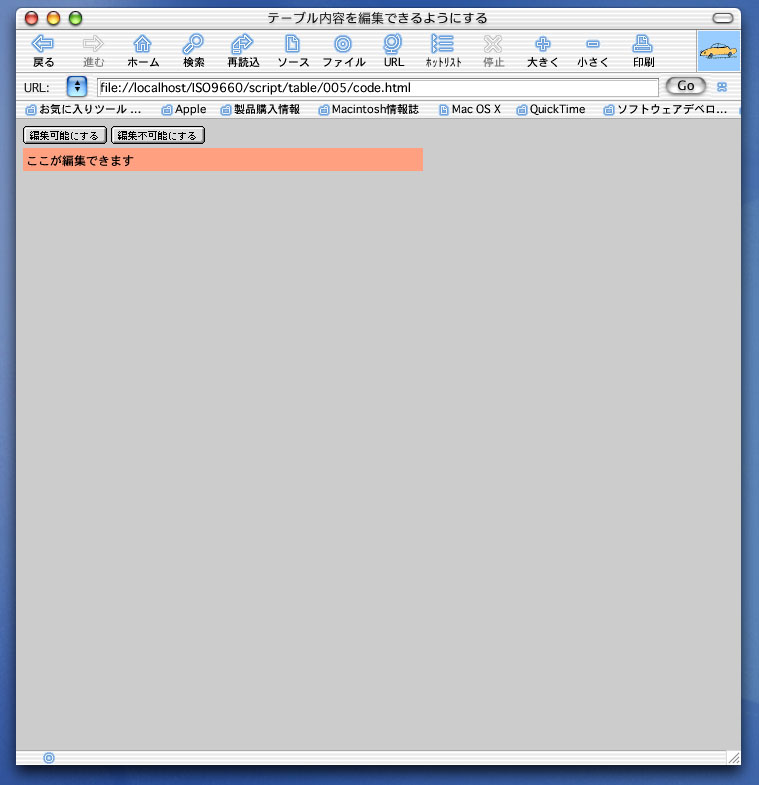The height and width of the screenshot is (785, 759).
Task: Open the Macintosh情報誌 bookmark folder
Action: pos(368,109)
